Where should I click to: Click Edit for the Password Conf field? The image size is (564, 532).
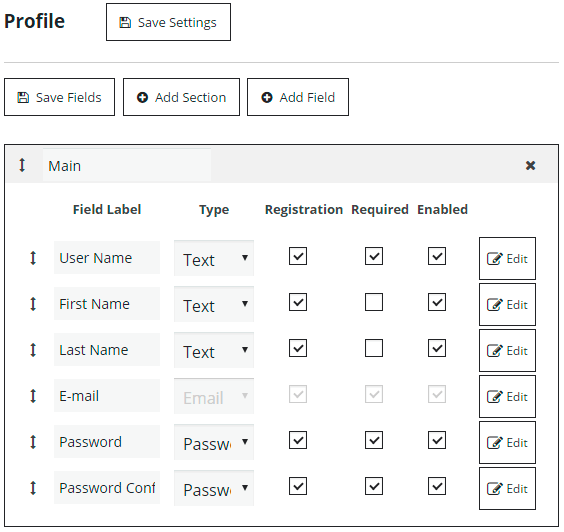tap(507, 489)
